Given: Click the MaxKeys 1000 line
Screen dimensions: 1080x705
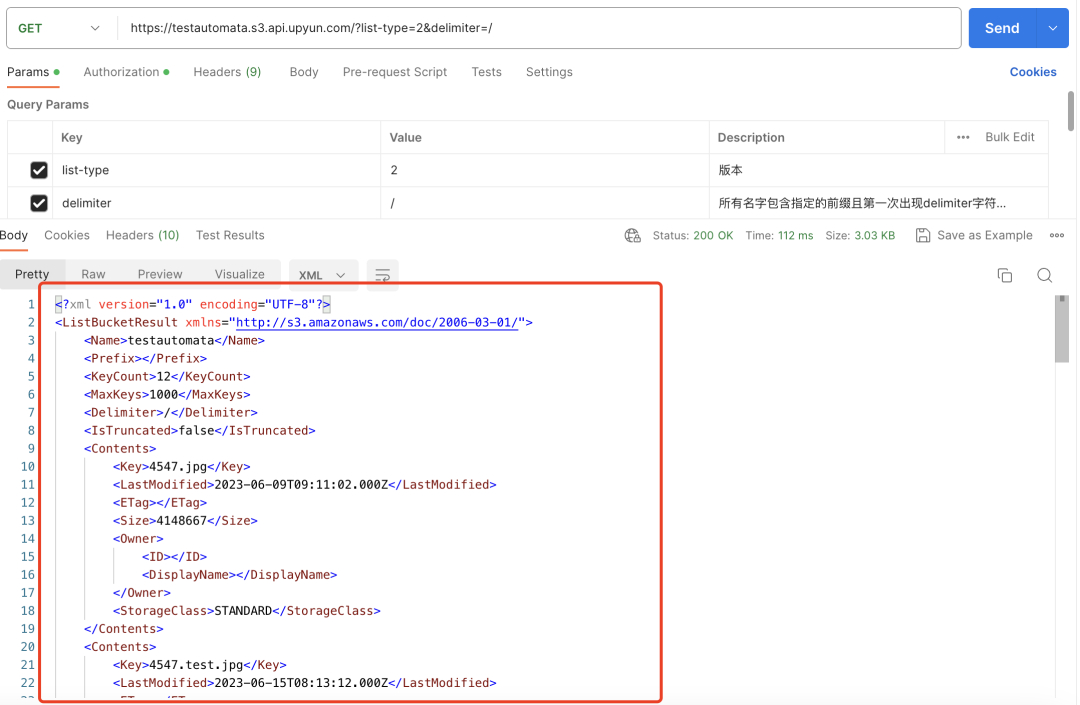Looking at the screenshot, I should [167, 394].
